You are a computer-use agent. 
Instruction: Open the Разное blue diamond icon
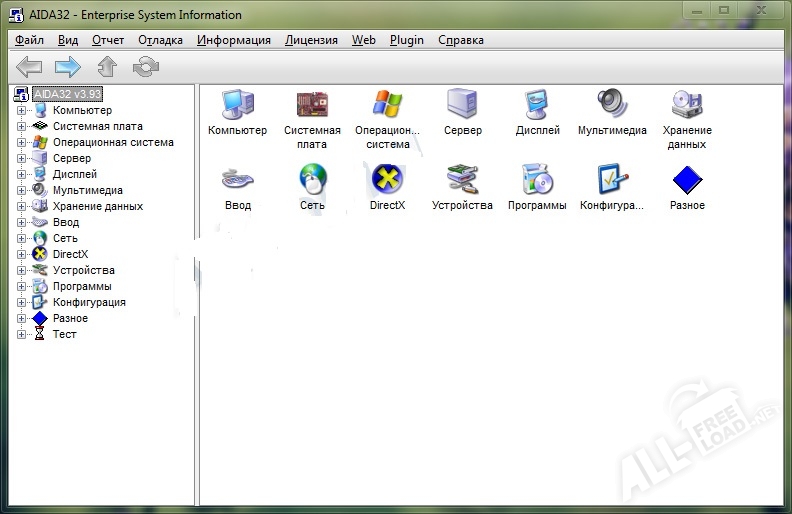(x=687, y=180)
